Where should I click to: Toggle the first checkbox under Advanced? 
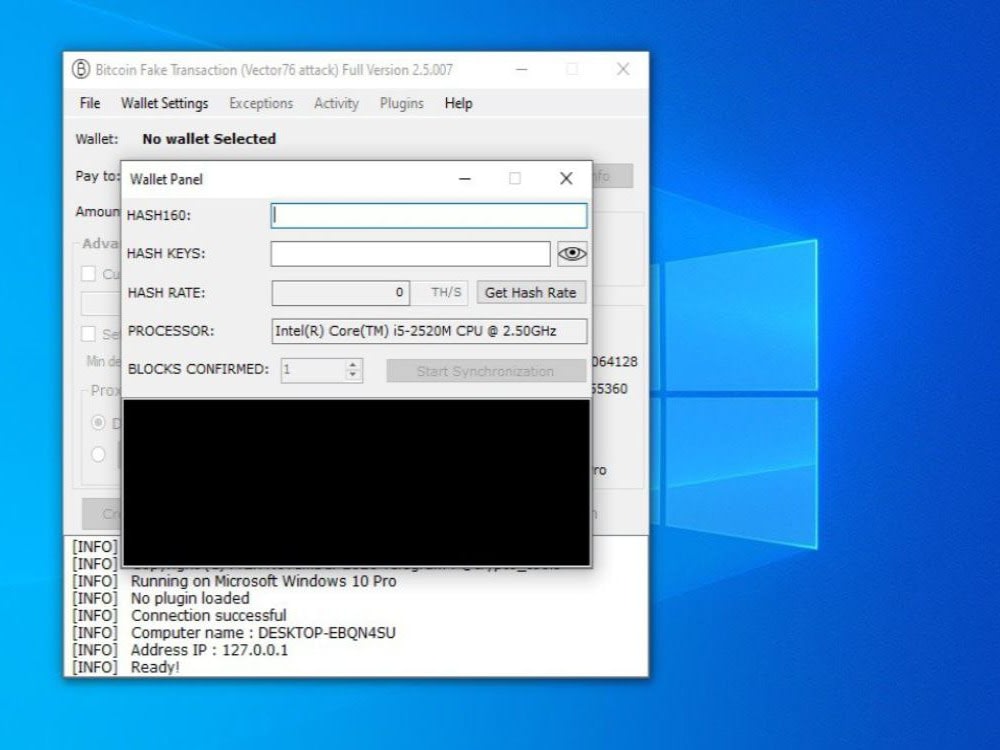click(x=89, y=274)
